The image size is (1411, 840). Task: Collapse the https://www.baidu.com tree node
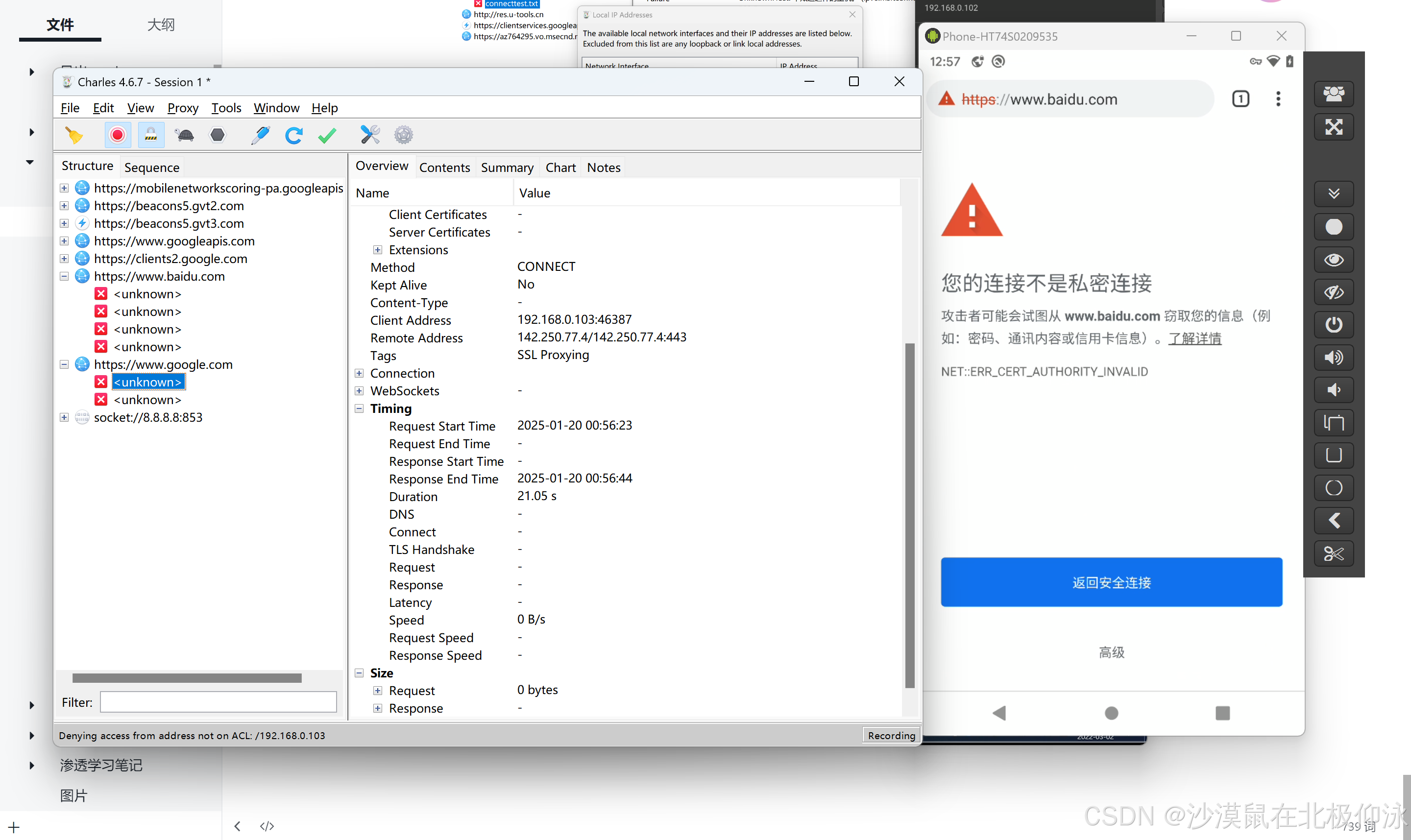point(64,276)
